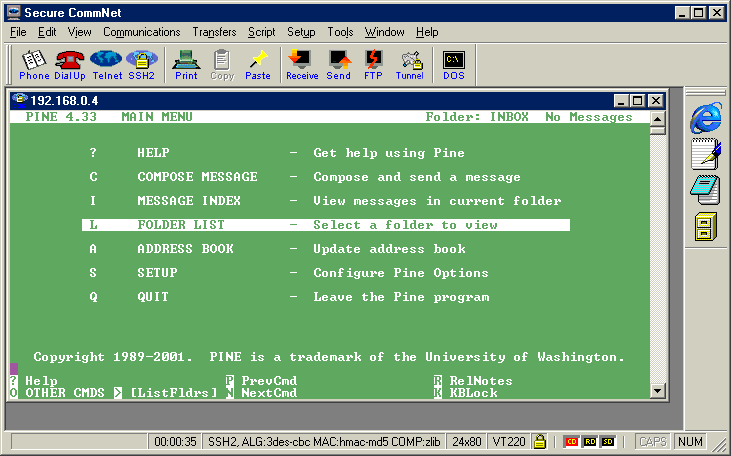Click the highlighted FOLDER LIST row
The image size is (731, 456).
pyautogui.click(x=326, y=225)
